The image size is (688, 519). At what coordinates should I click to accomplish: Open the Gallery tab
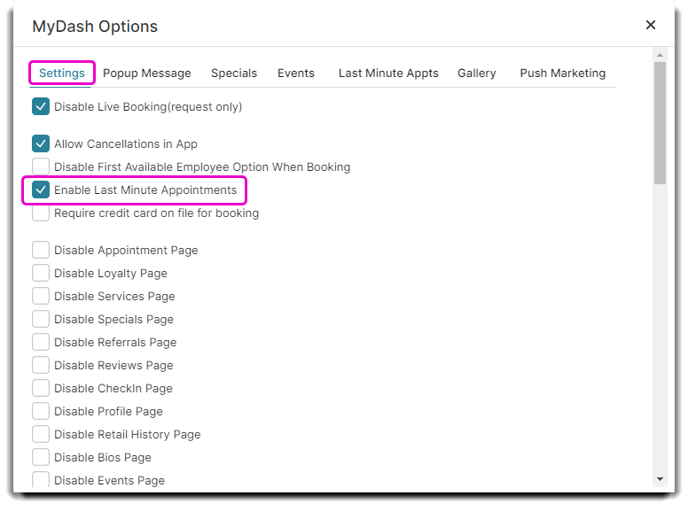point(477,73)
